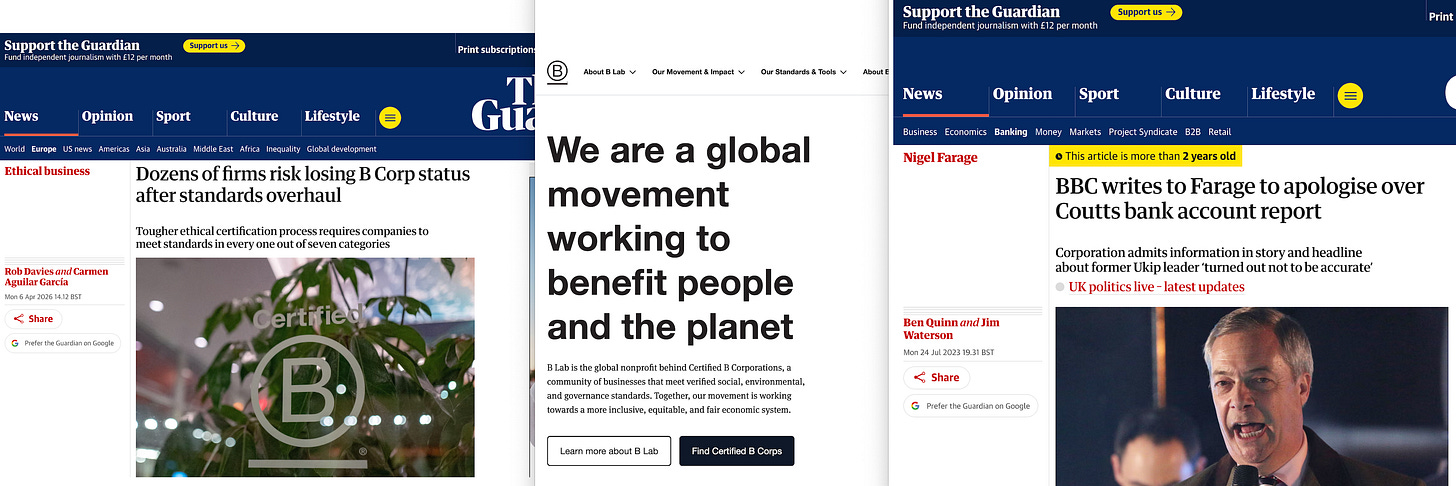This screenshot has width=1456, height=486.
Task: Select Economics in right subnavigation
Action: (x=966, y=132)
